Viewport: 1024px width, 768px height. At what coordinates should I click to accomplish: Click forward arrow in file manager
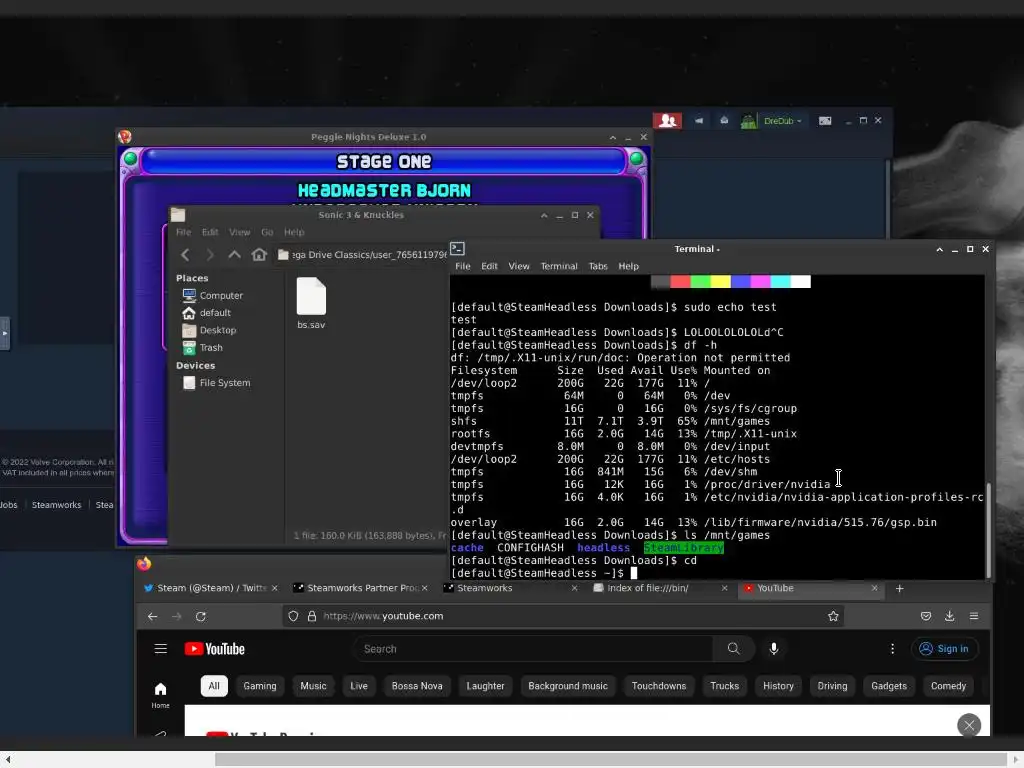pos(210,255)
